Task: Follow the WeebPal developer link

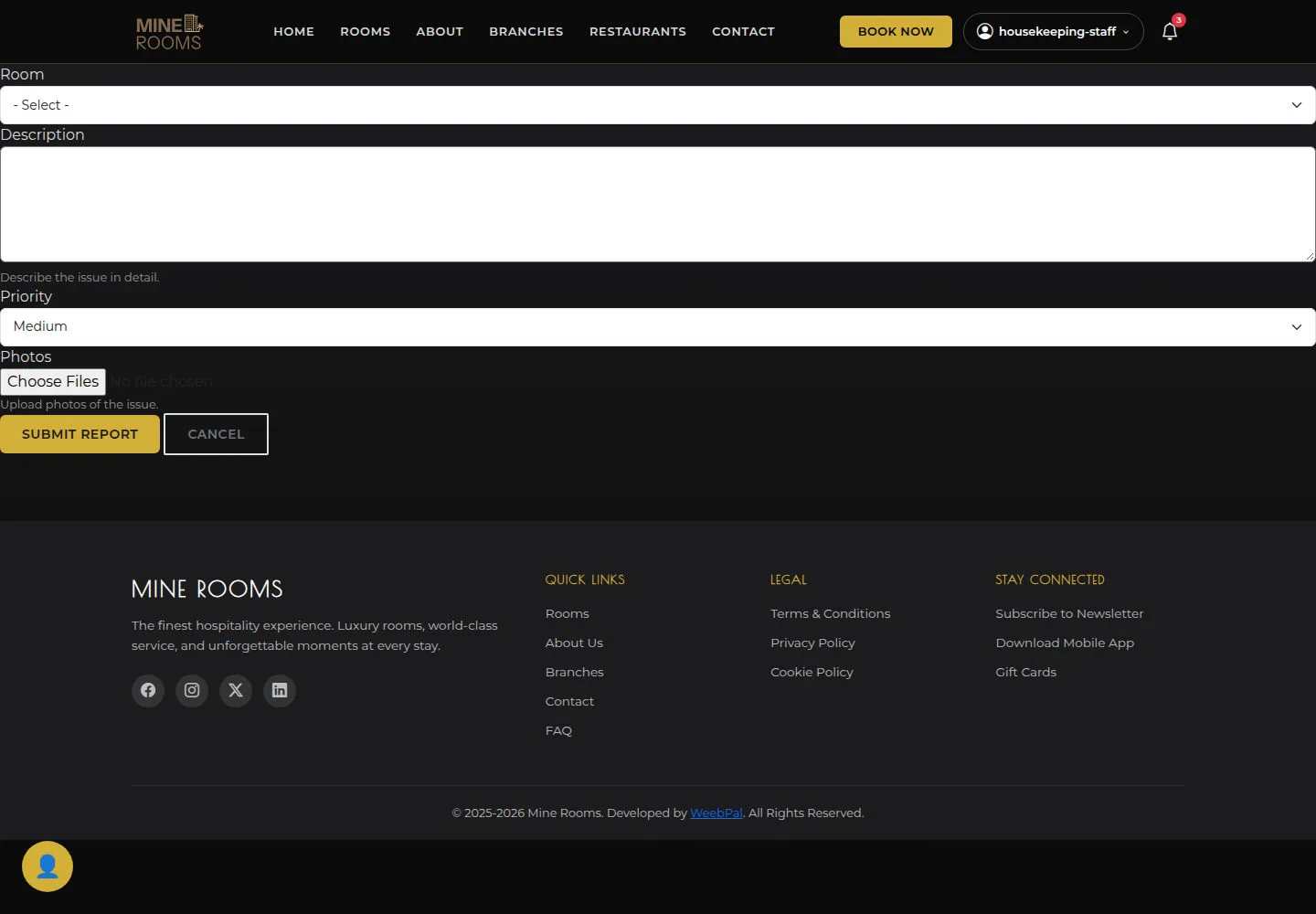Action: tap(716, 813)
